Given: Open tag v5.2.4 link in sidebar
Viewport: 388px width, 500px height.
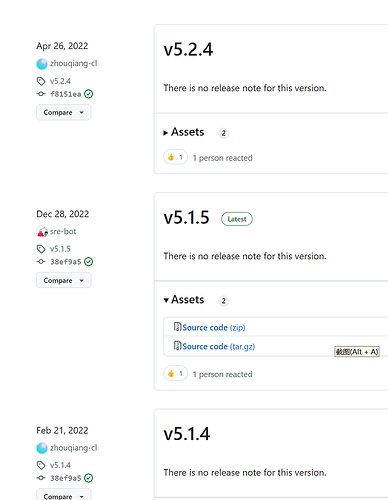Looking at the screenshot, I should click(60, 81).
